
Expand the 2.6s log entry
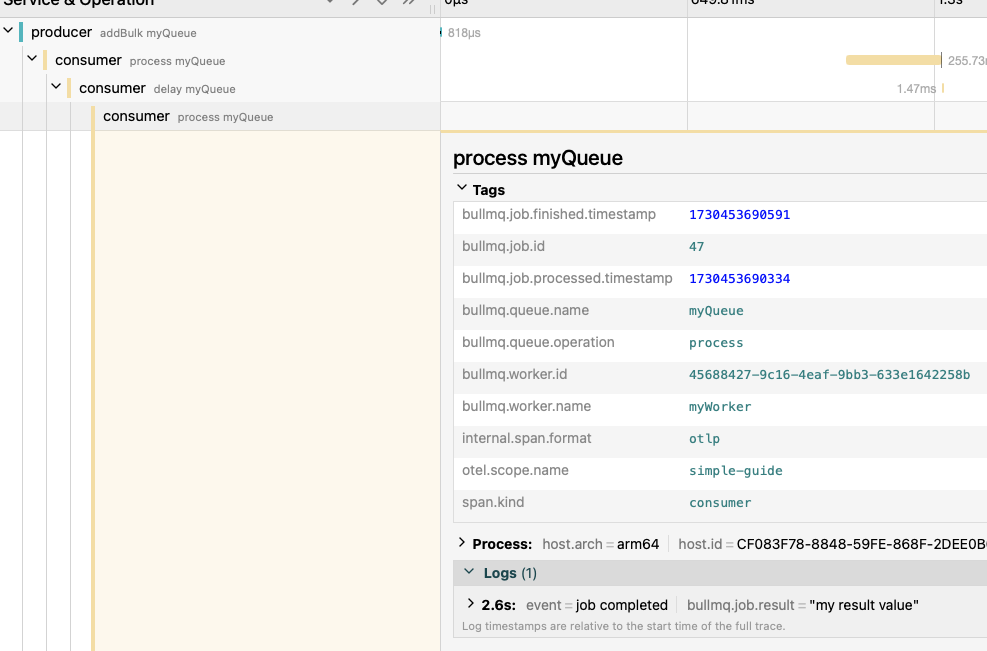pyautogui.click(x=471, y=604)
